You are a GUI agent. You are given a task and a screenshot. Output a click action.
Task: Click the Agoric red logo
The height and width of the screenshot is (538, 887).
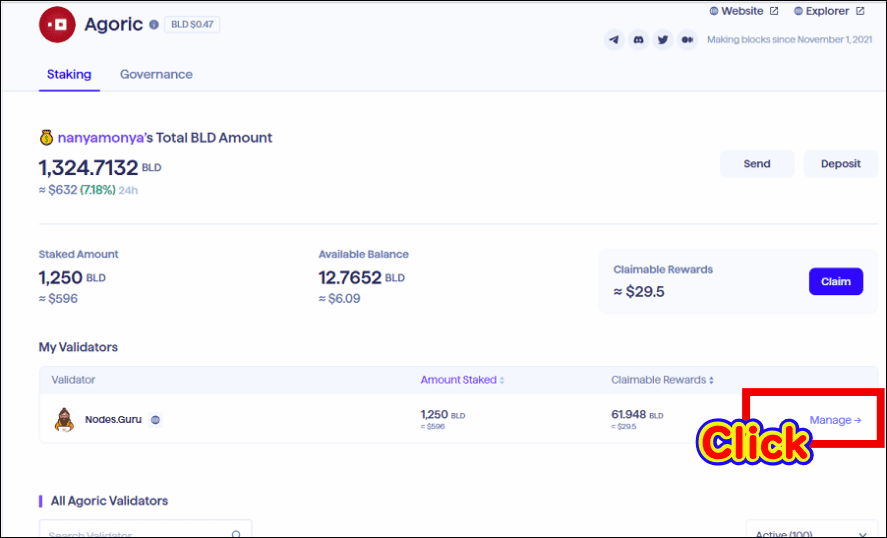point(57,24)
